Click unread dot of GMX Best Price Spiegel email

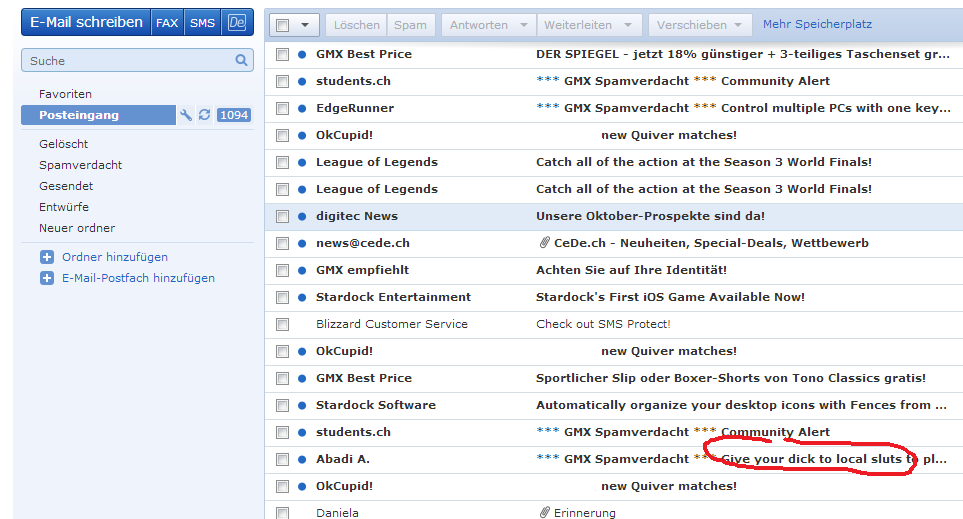pos(302,54)
